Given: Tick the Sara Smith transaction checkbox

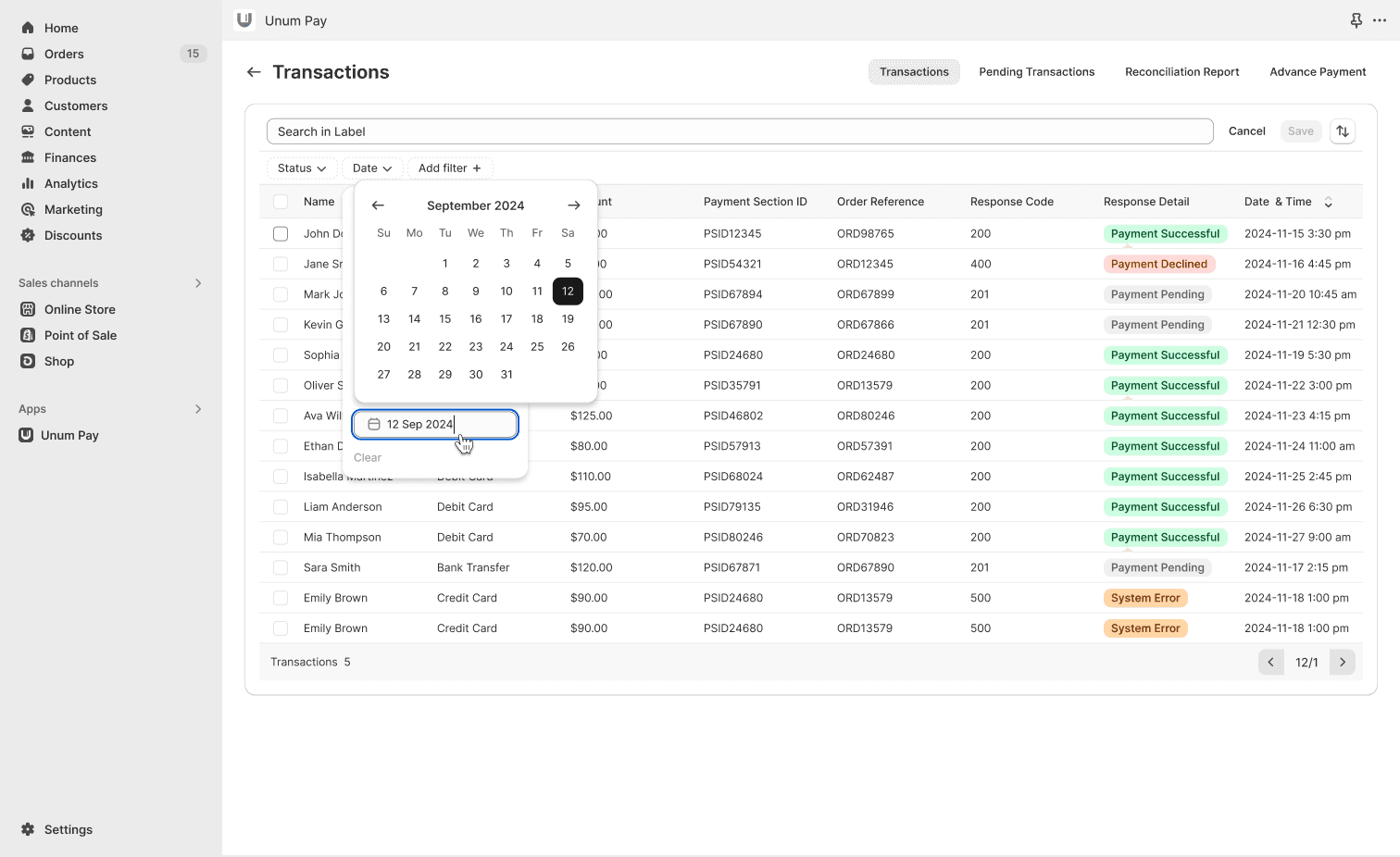Looking at the screenshot, I should (x=281, y=567).
